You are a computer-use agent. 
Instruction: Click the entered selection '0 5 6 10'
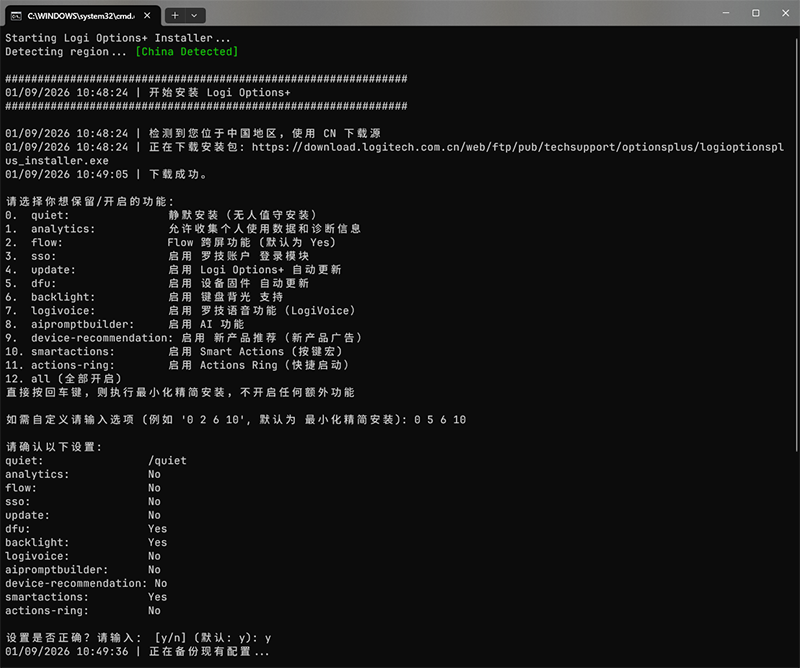coord(440,419)
